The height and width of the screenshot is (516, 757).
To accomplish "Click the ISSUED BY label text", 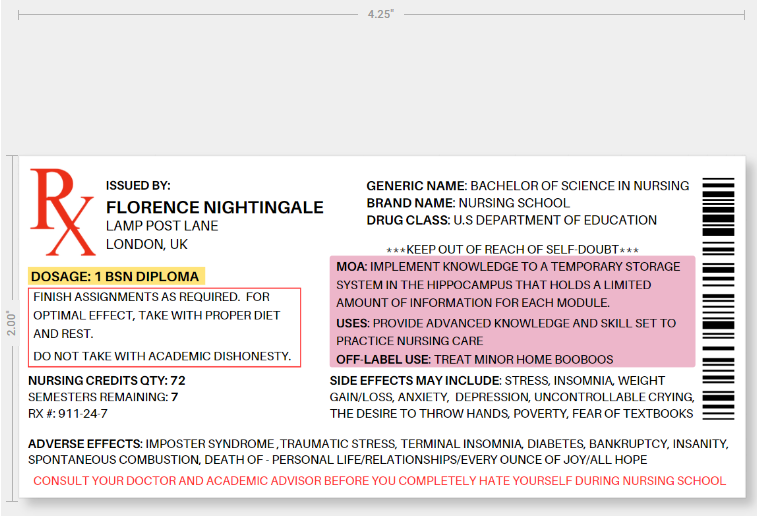I will 138,185.
